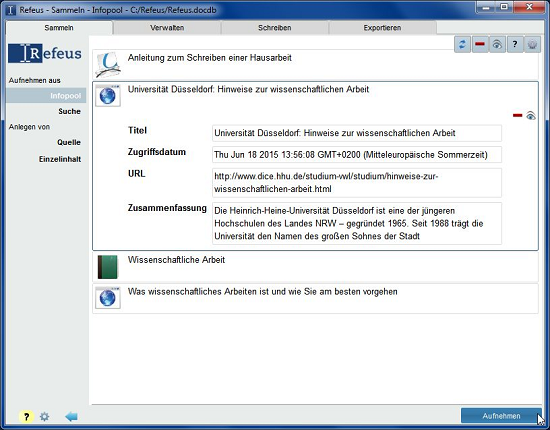Open the question mark help in top toolbar
The width and height of the screenshot is (550, 430).
[515, 45]
